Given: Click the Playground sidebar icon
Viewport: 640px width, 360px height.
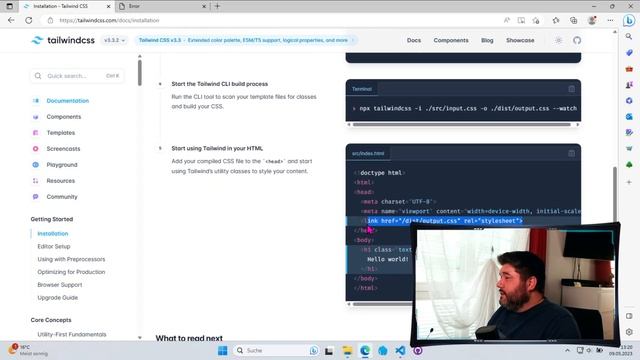Looking at the screenshot, I should coord(36,164).
